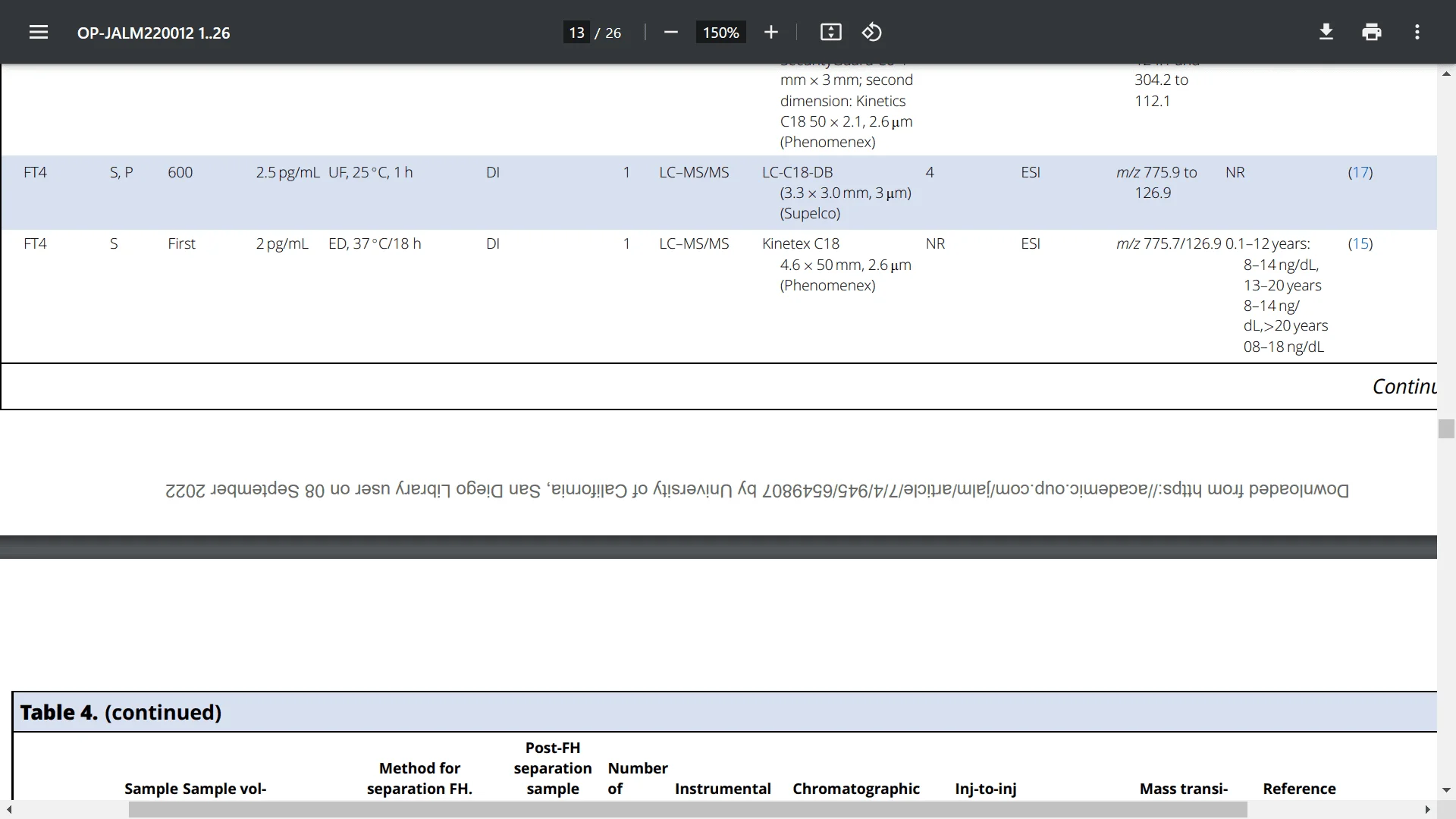The image size is (1456, 819).
Task: Click the 'UF, 25 °C, 1 h' cell
Action: 370,172
